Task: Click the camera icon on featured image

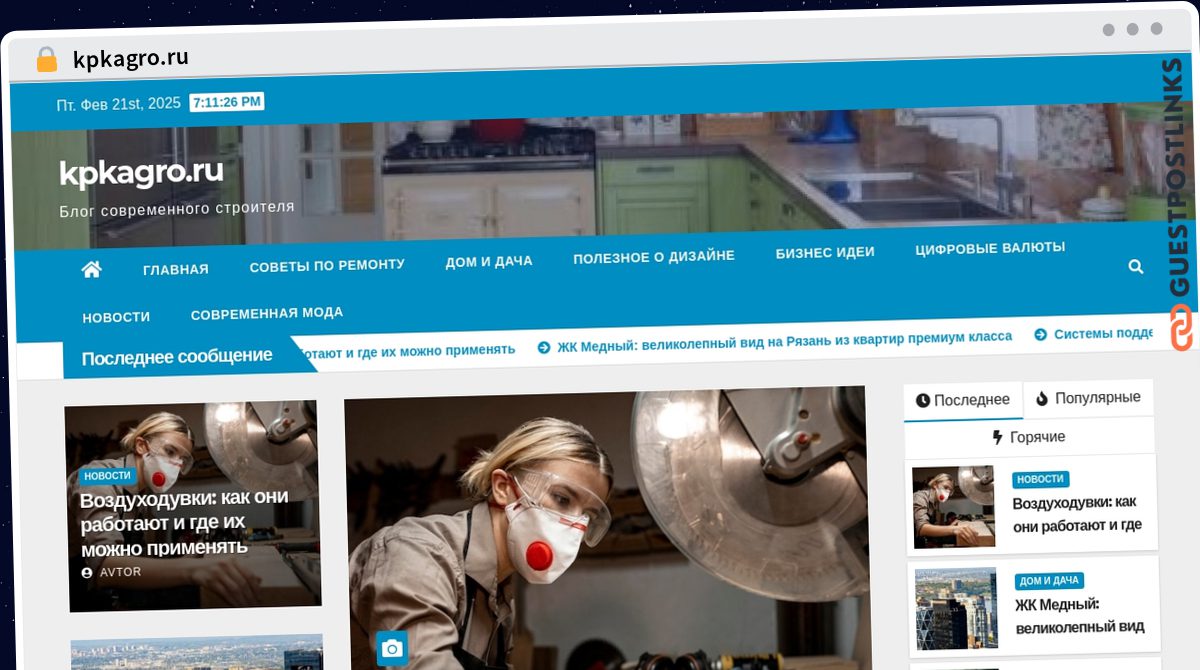Action: tap(392, 649)
